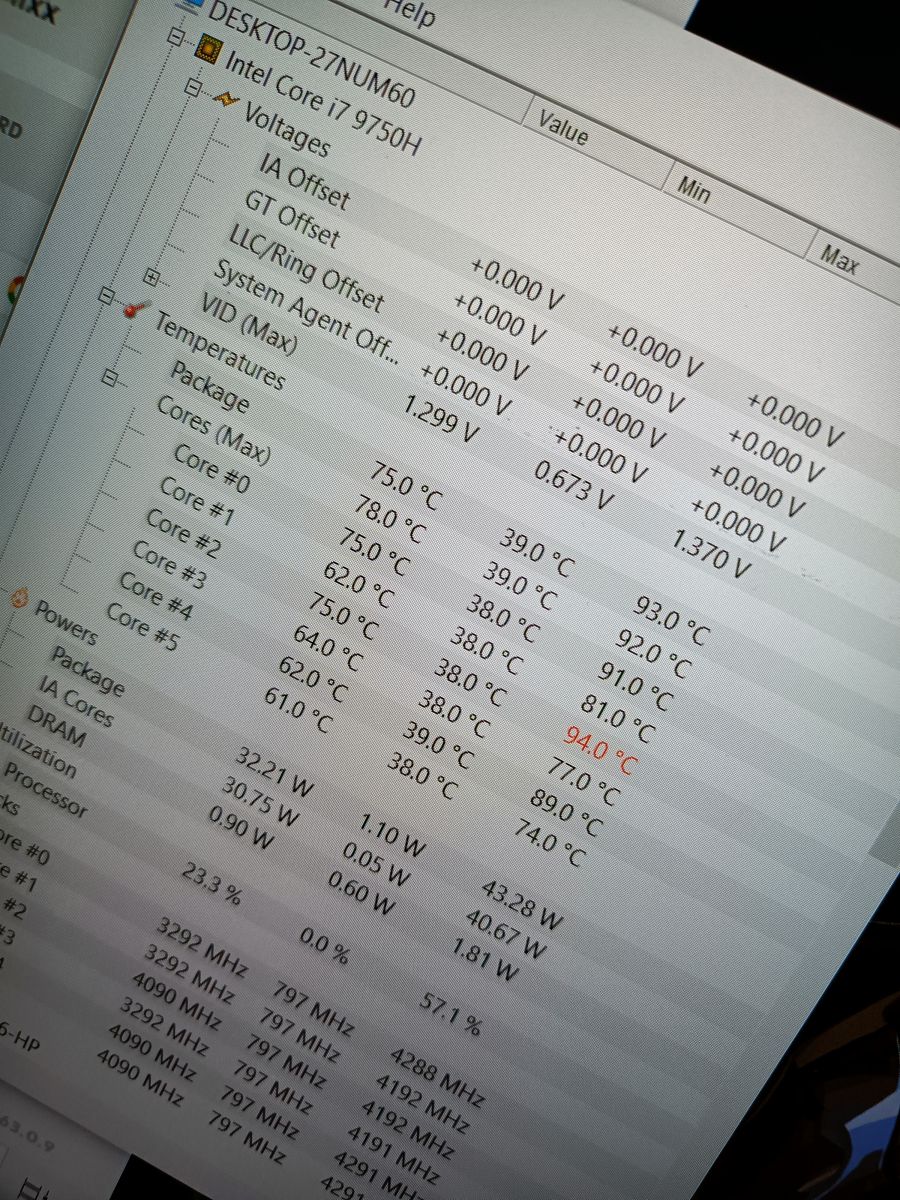Expand the VID (Max) node
The image size is (900, 1200).
[152, 275]
